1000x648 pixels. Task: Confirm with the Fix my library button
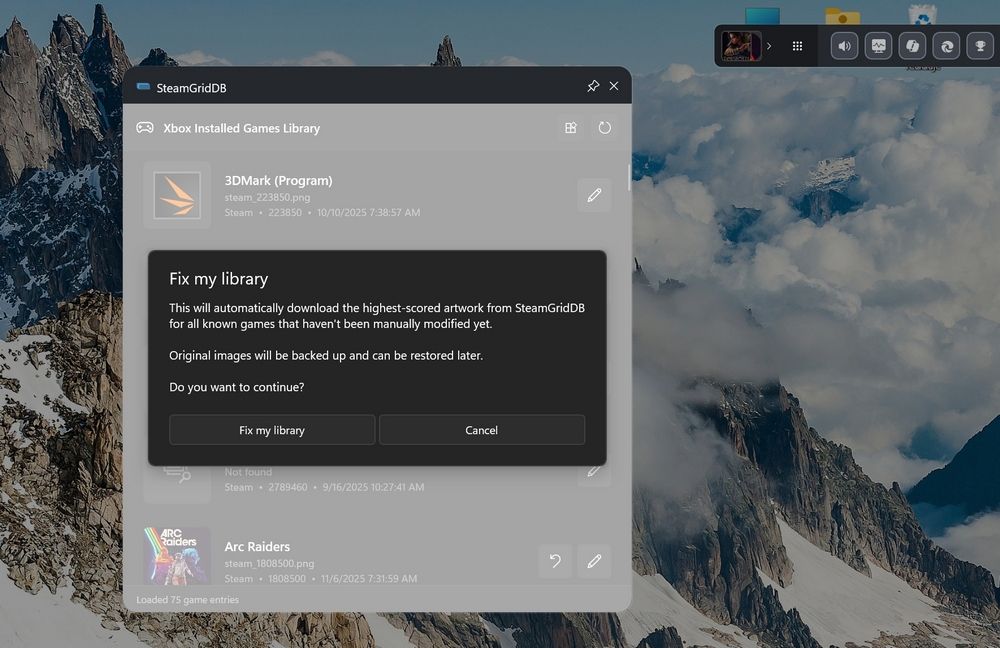(x=272, y=430)
